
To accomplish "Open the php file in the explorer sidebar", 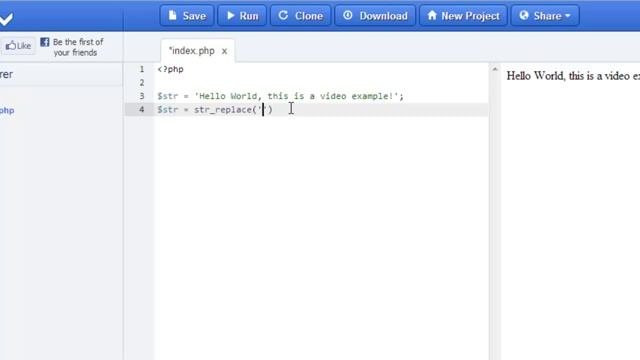I will (x=7, y=111).
